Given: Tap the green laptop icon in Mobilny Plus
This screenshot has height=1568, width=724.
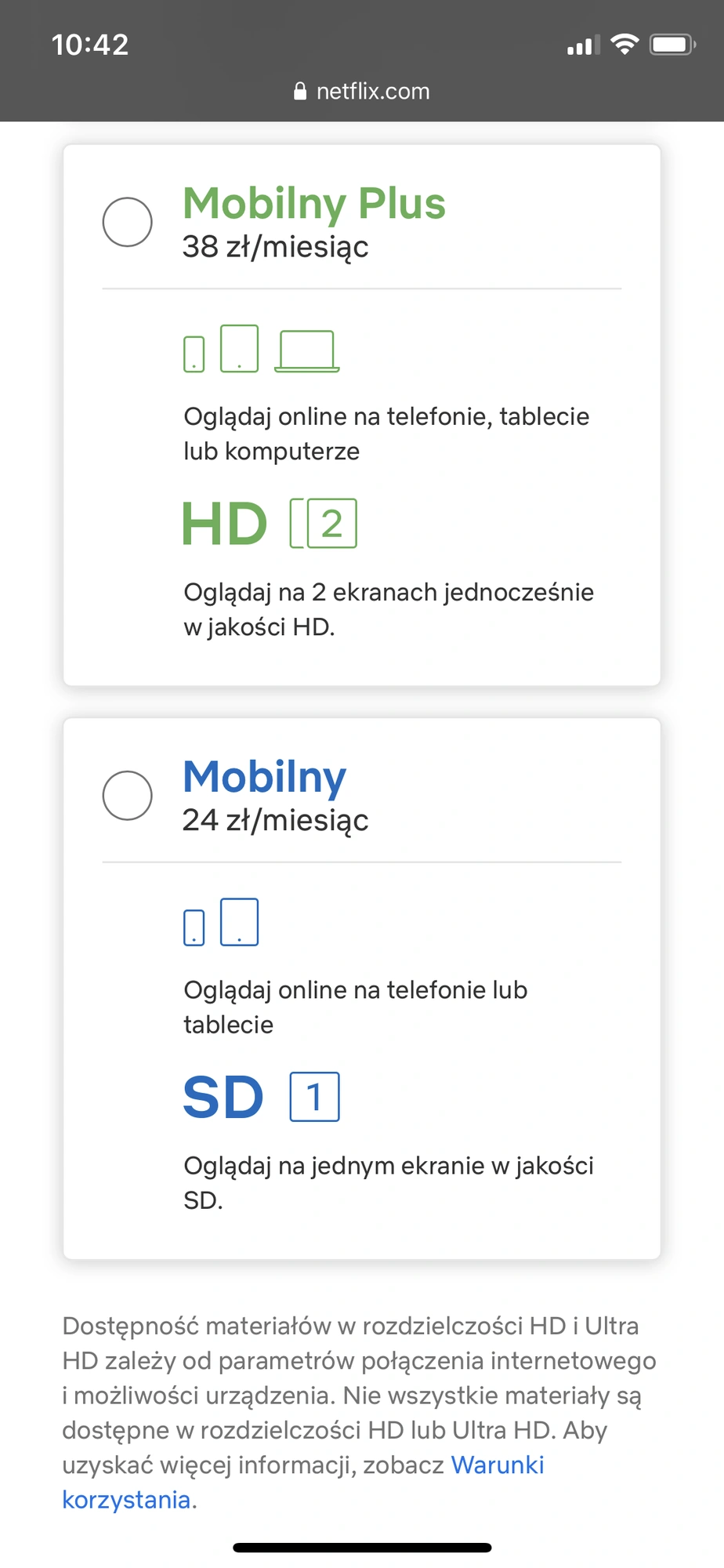Looking at the screenshot, I should [307, 351].
